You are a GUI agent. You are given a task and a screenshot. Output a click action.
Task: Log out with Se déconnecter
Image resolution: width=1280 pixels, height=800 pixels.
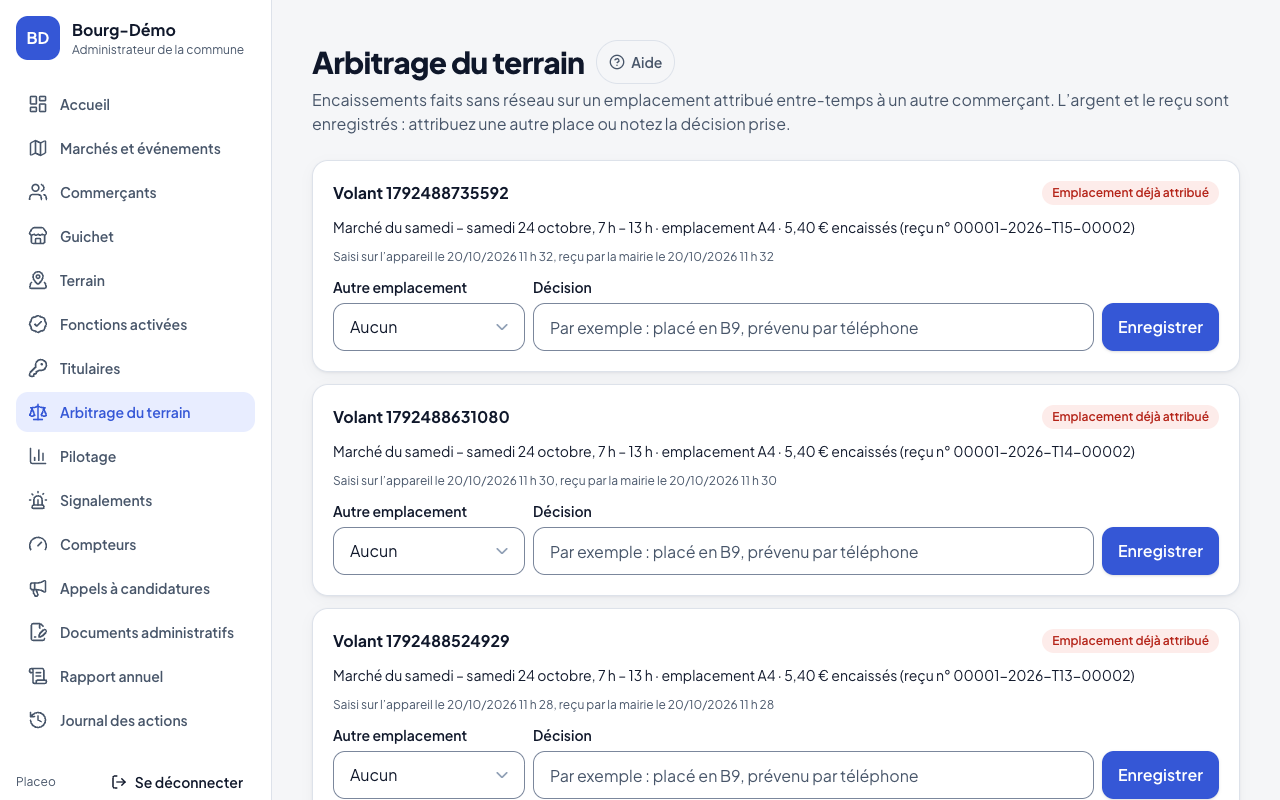[177, 782]
